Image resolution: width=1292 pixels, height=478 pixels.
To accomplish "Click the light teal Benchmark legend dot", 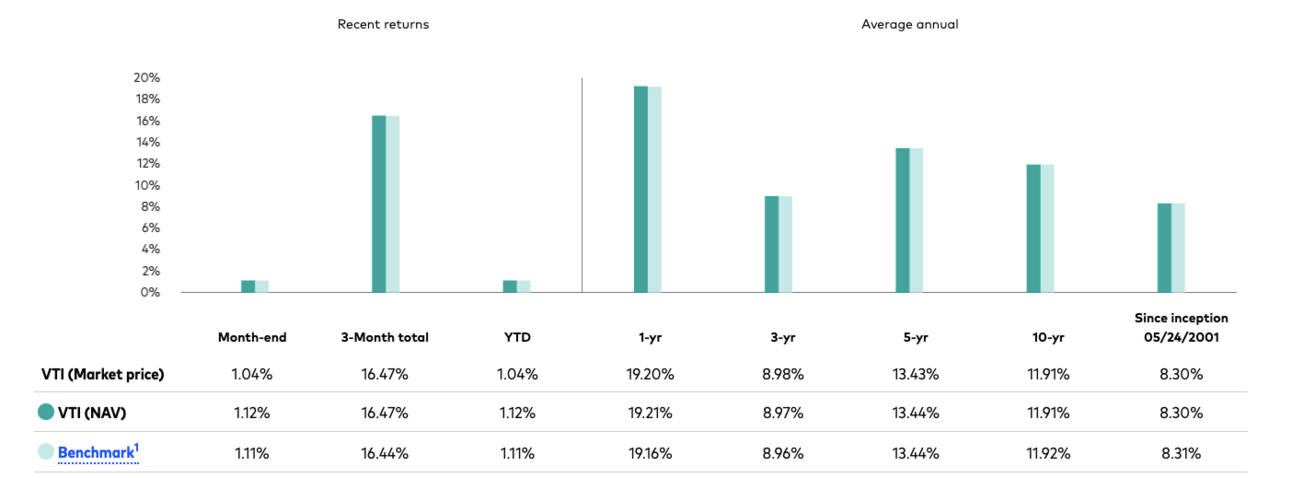I will [45, 452].
